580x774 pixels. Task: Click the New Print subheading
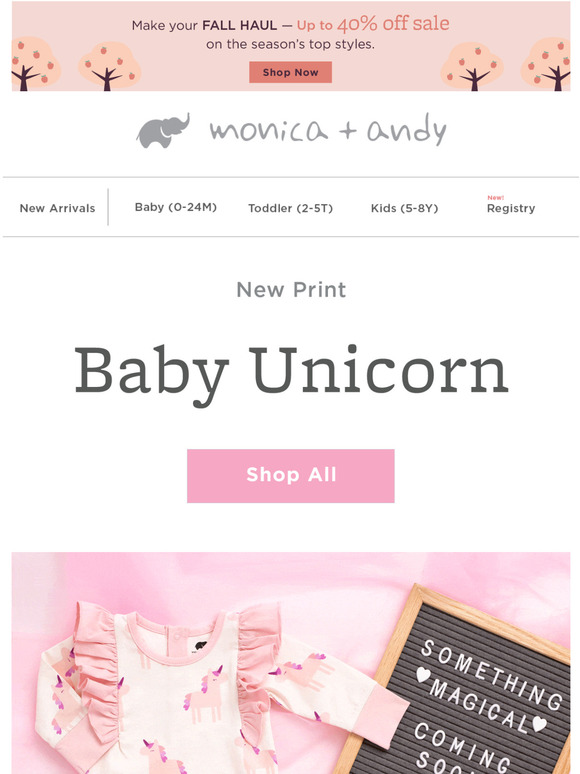pyautogui.click(x=291, y=290)
